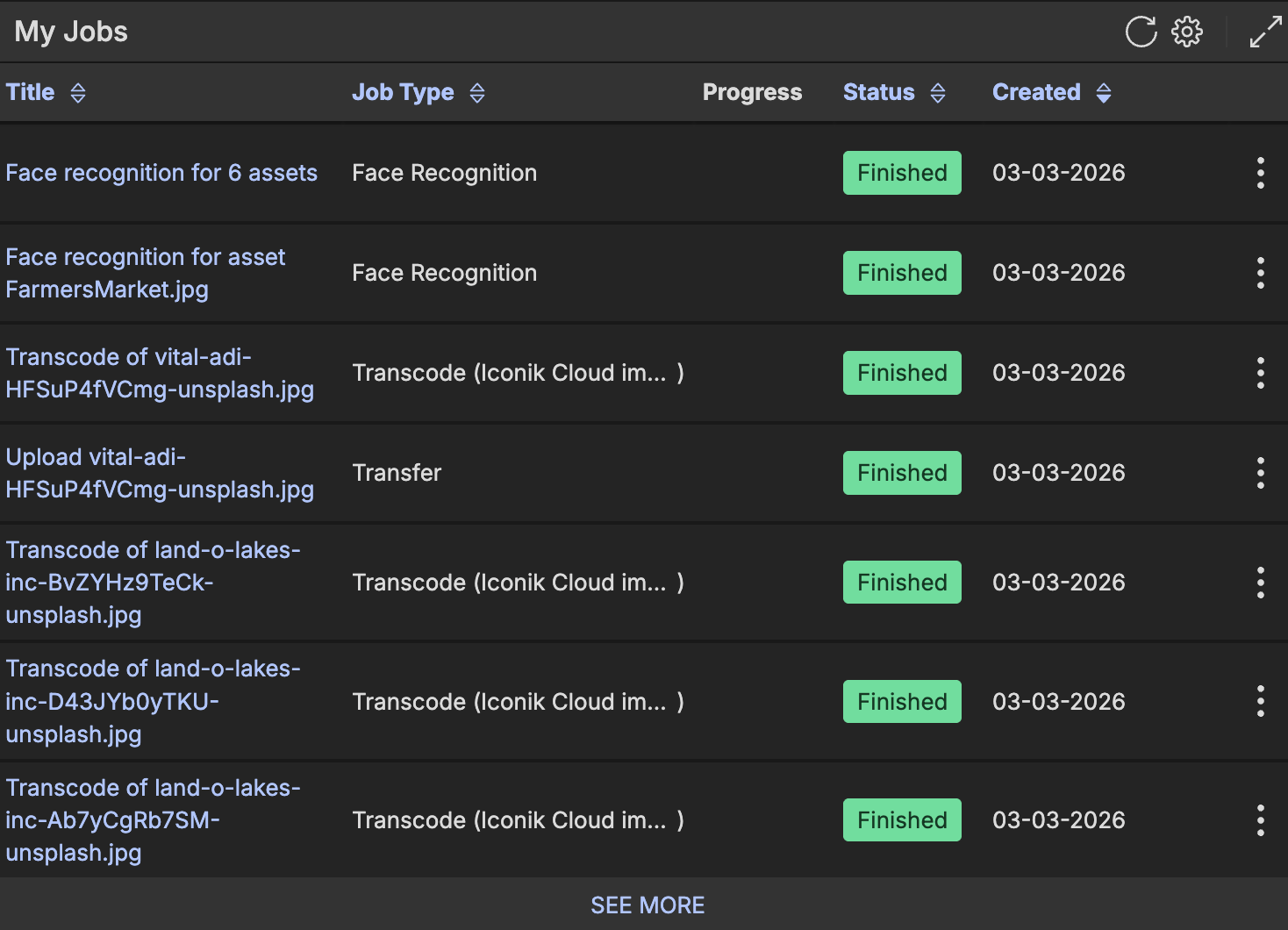The image size is (1288, 930).
Task: Expand the My Jobs panel to fullscreen
Action: point(1265,32)
